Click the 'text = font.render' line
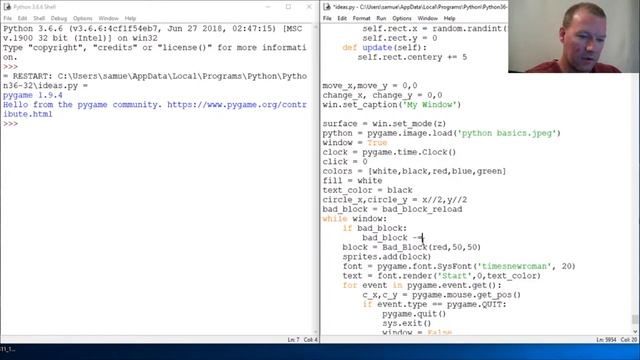This screenshot has height=360, width=640. pyautogui.click(x=442, y=276)
